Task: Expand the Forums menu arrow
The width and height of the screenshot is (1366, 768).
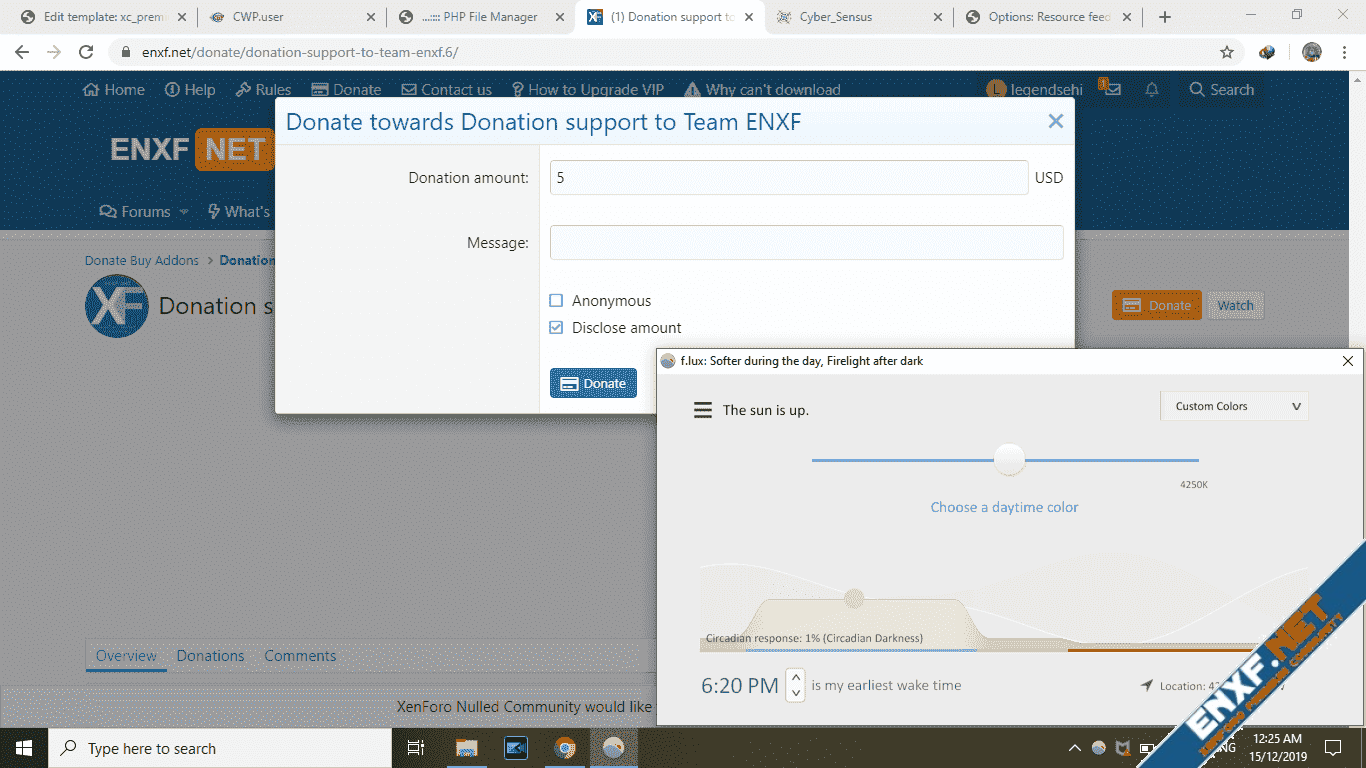Action: coord(183,212)
